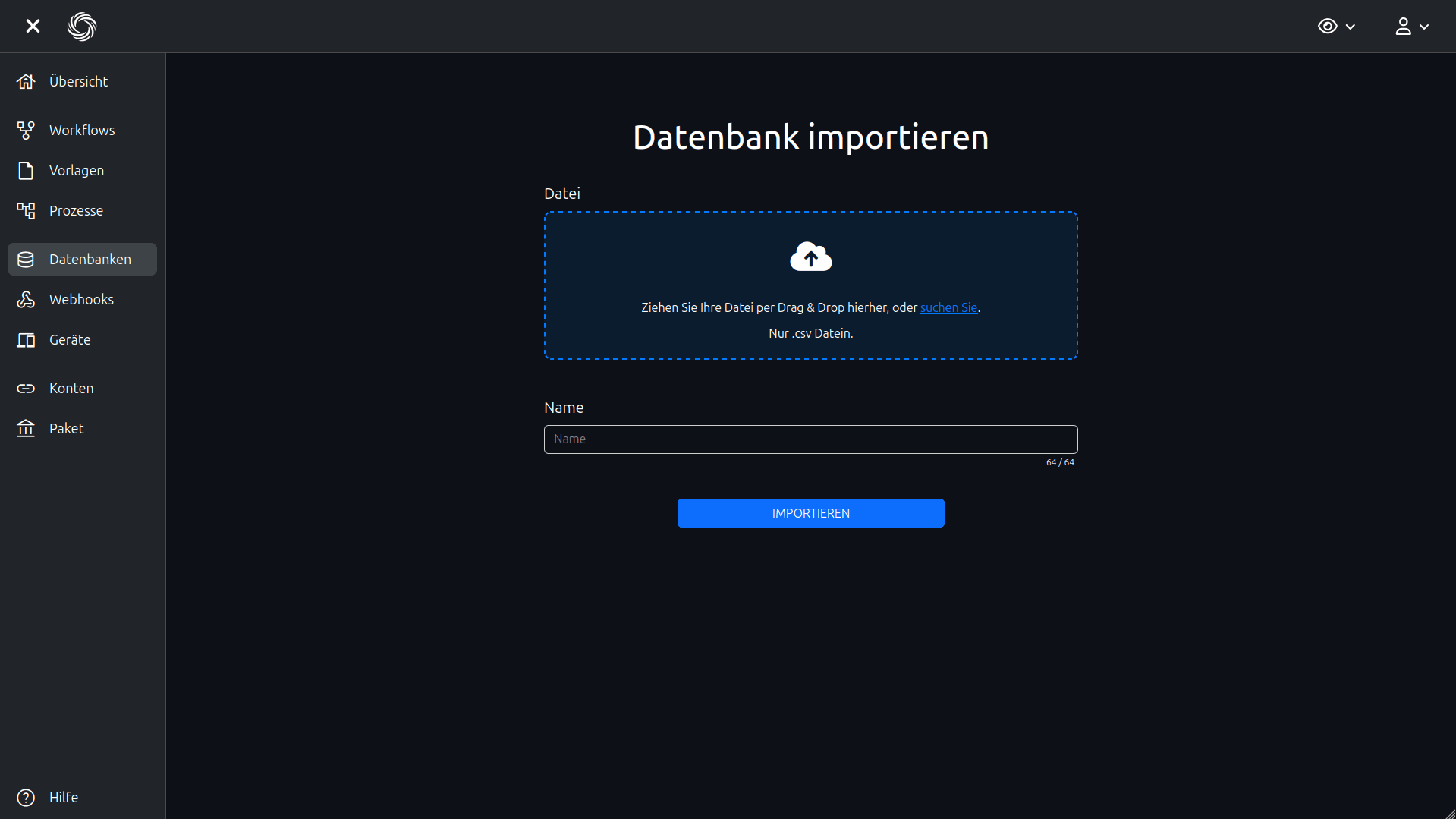Collapse the sidebar with the X icon
The height and width of the screenshot is (819, 1456).
[x=33, y=27]
